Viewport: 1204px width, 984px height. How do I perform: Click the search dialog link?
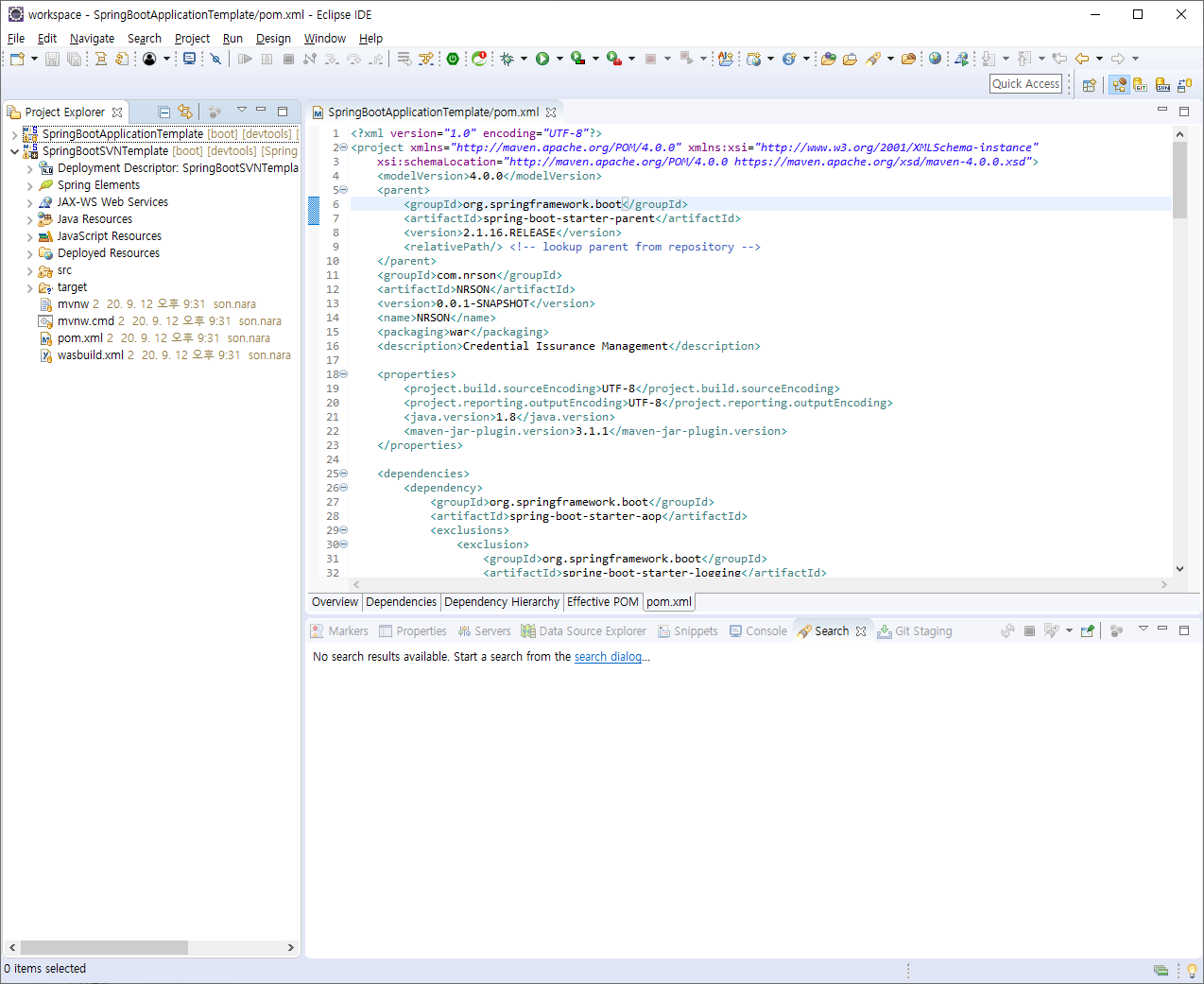[608, 657]
